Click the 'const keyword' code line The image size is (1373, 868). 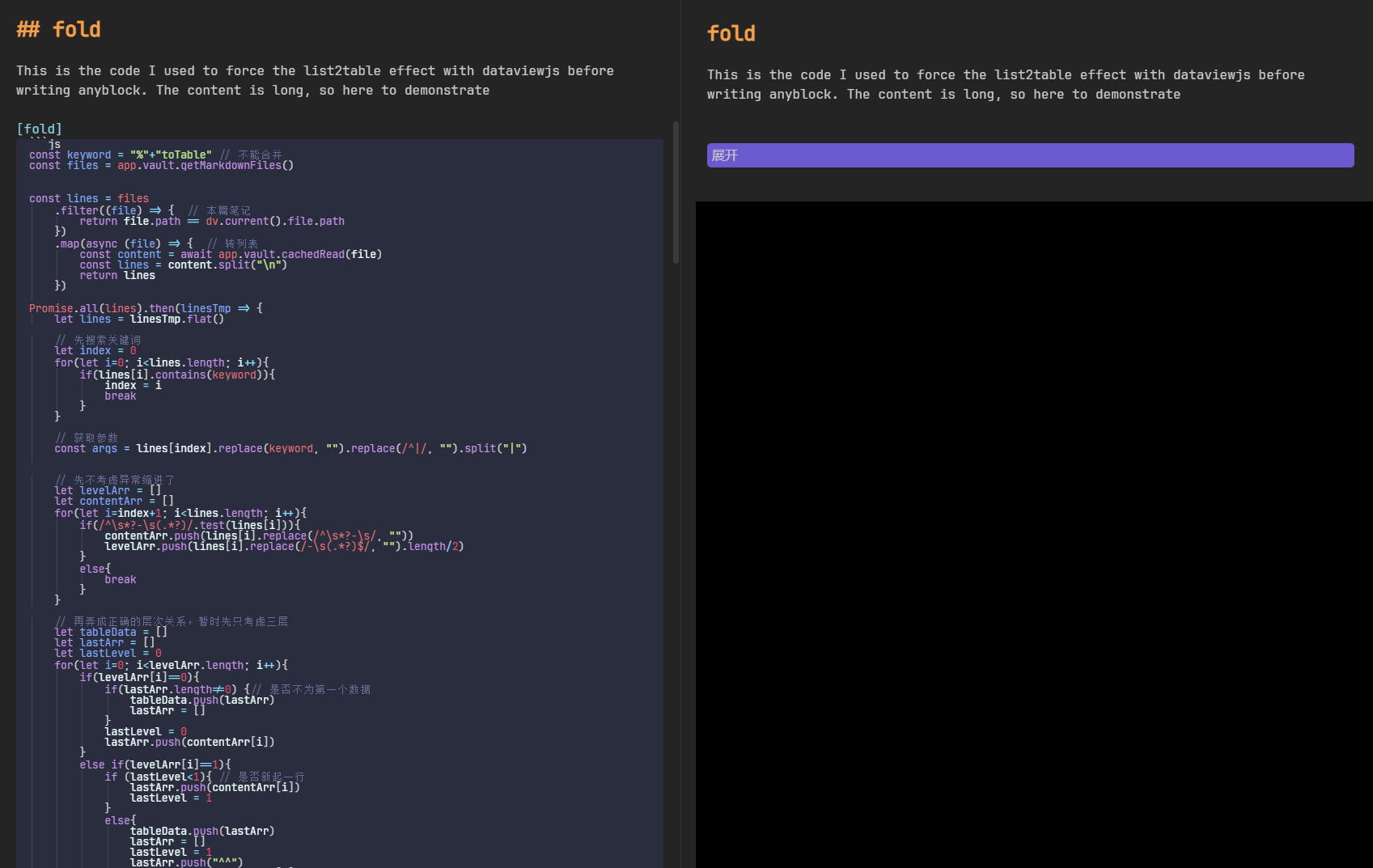click(x=120, y=155)
